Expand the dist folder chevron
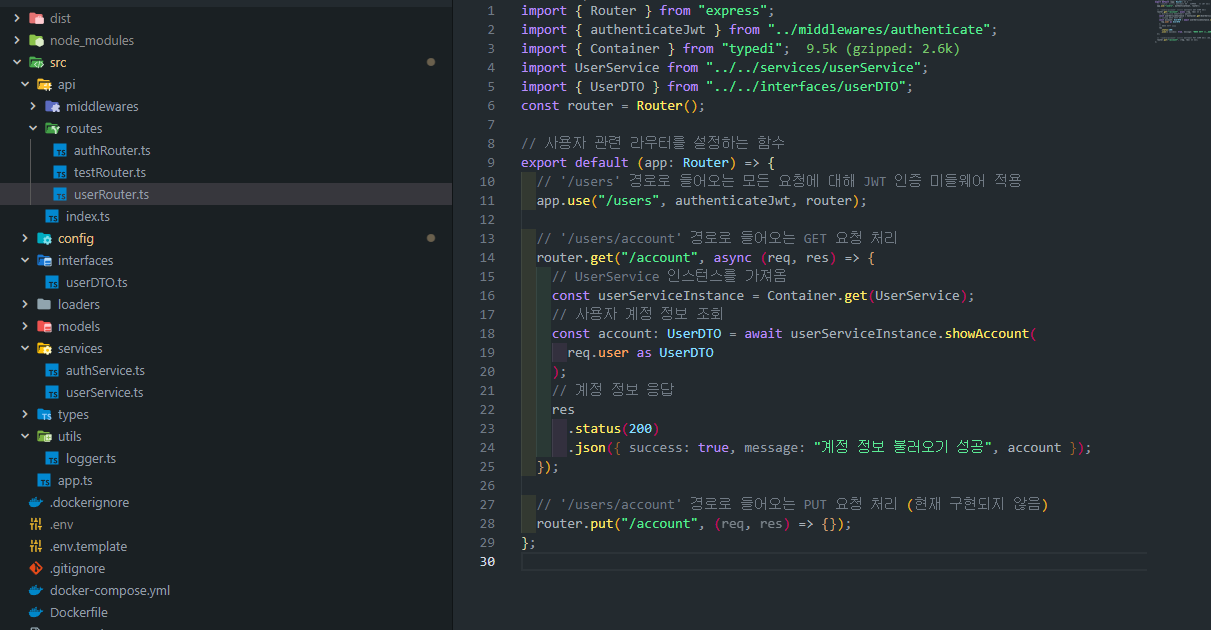The height and width of the screenshot is (630, 1211). click(x=17, y=18)
